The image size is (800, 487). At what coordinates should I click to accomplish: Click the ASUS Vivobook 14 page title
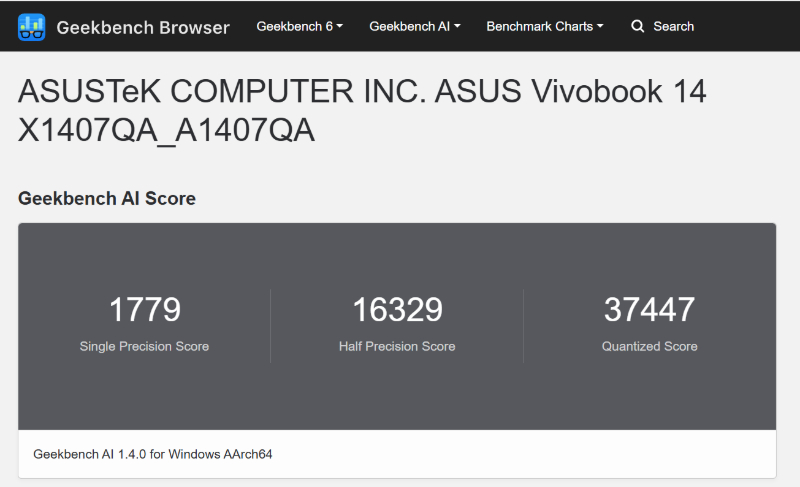[x=362, y=110]
